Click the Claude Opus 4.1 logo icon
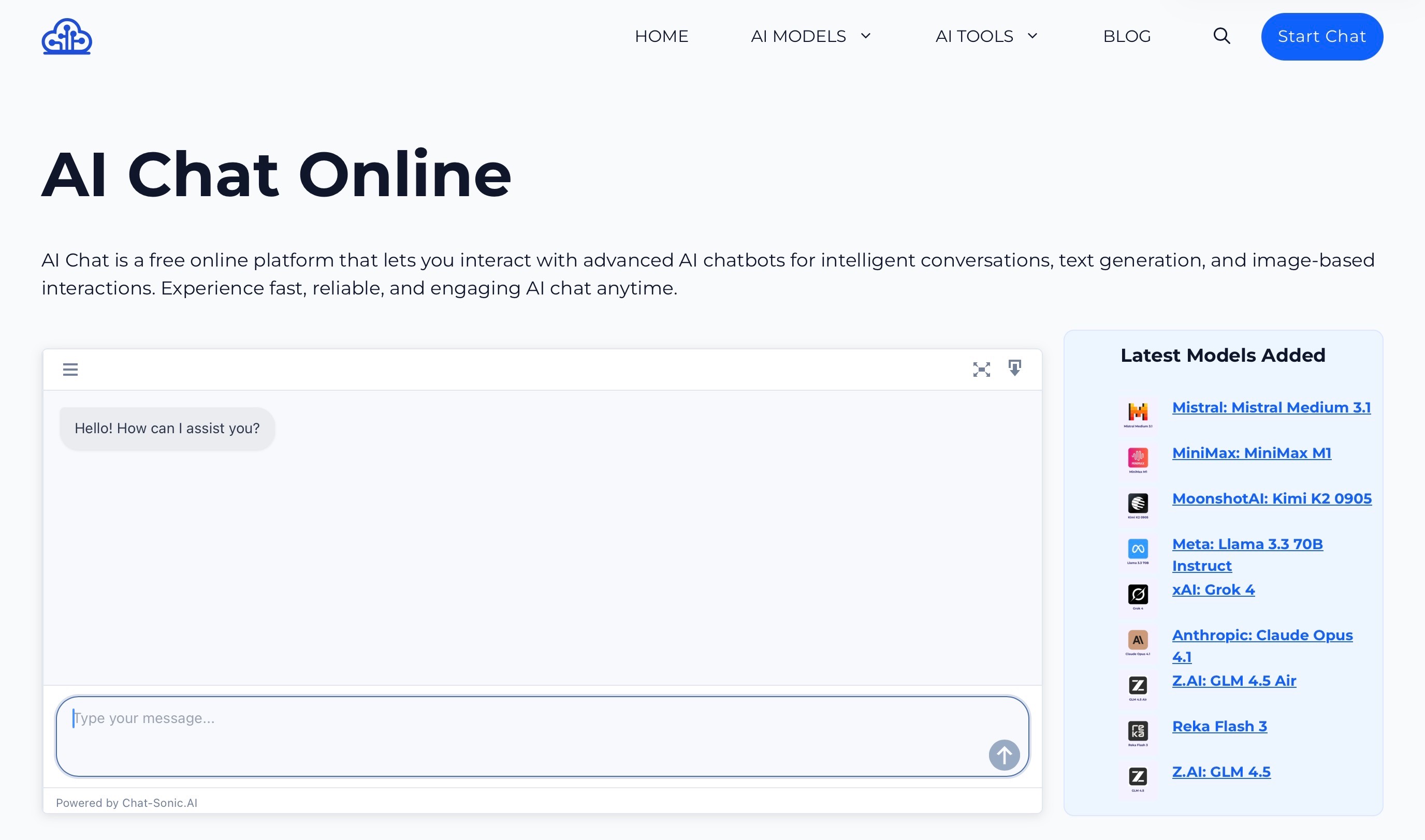 click(1138, 640)
